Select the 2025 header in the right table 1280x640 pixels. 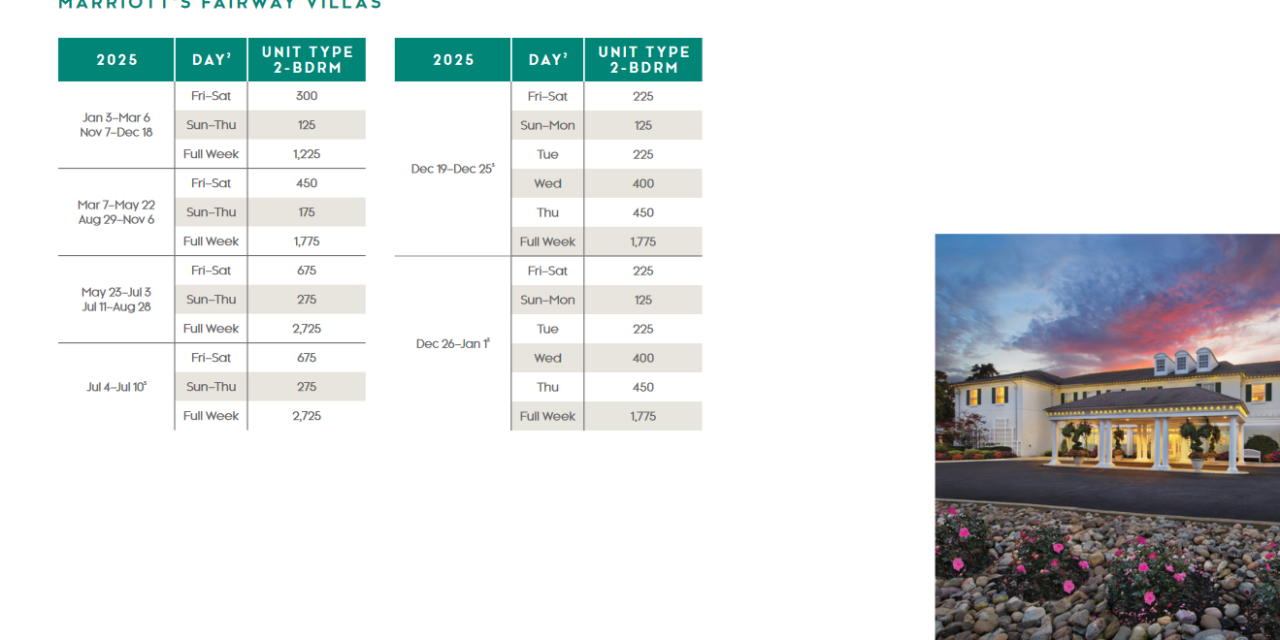[x=453, y=60]
